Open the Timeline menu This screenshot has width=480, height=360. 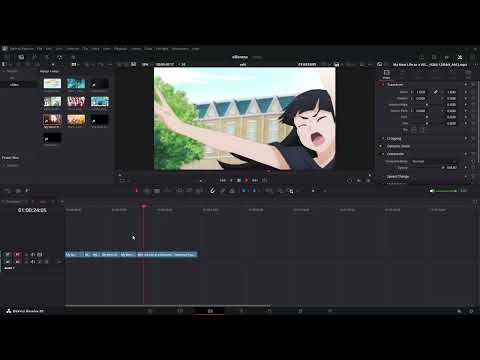pyautogui.click(x=72, y=49)
